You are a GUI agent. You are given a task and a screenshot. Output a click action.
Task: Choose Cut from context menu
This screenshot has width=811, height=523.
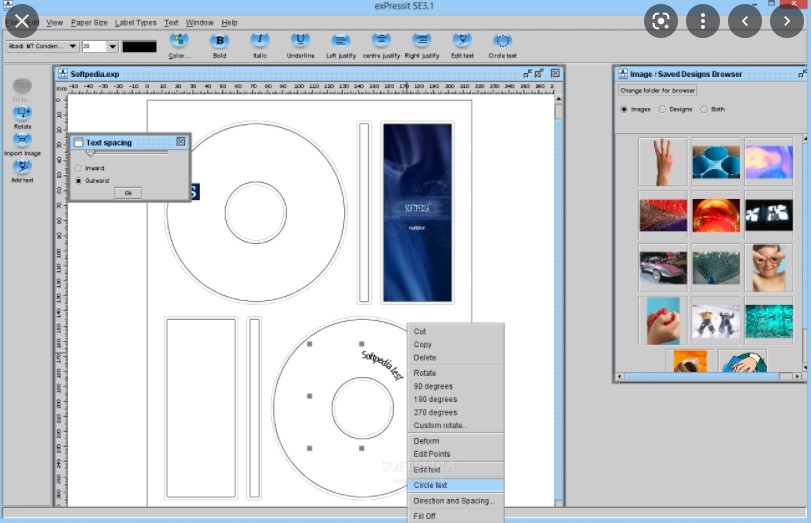tap(456, 331)
